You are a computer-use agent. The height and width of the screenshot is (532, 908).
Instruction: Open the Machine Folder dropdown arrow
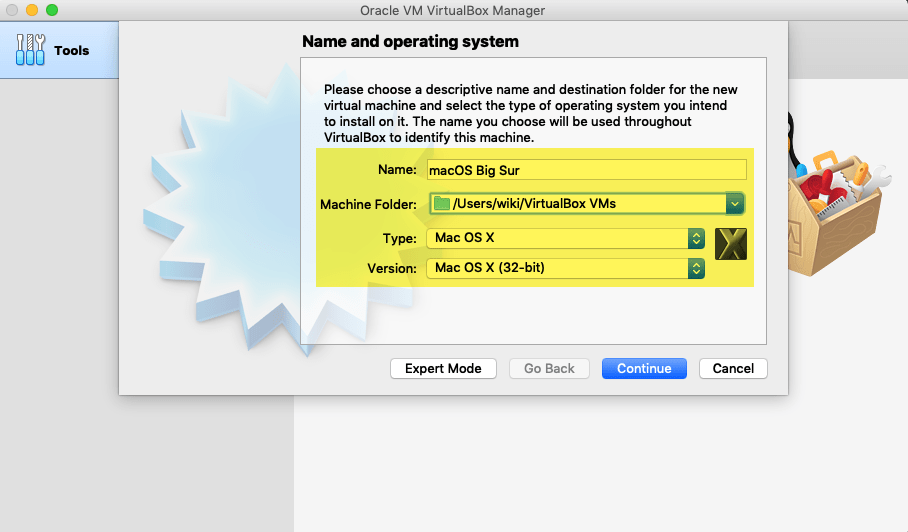pos(734,204)
